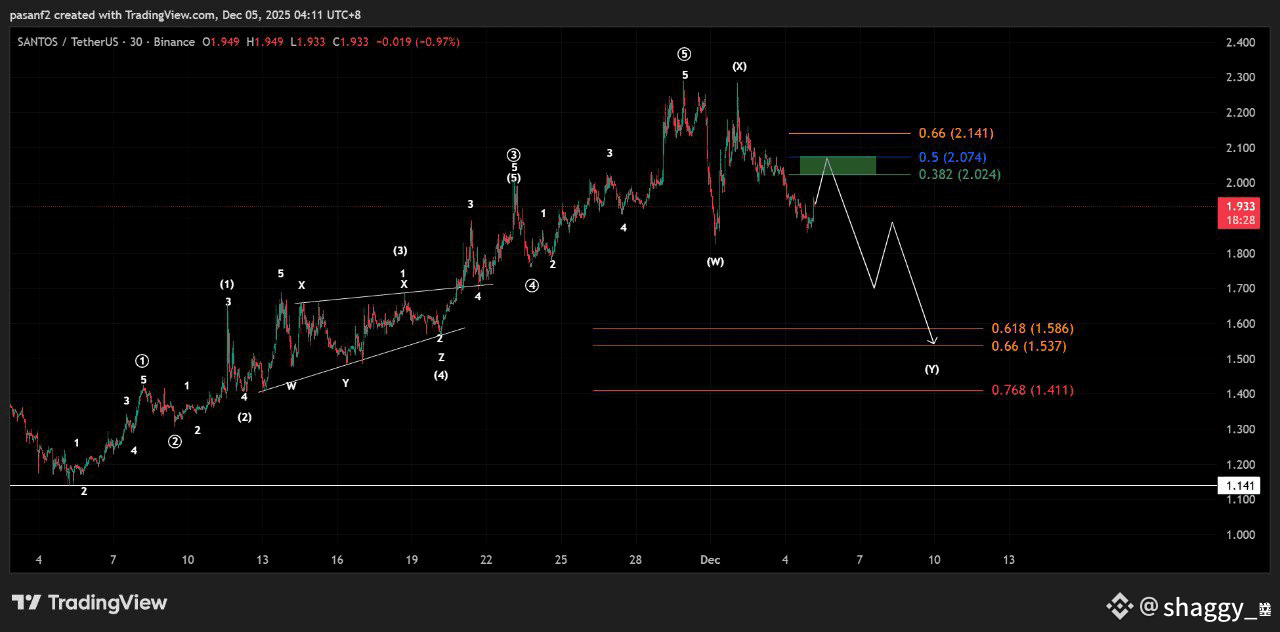The image size is (1280, 632).
Task: Click the 28 date axis label
Action: pos(636,559)
